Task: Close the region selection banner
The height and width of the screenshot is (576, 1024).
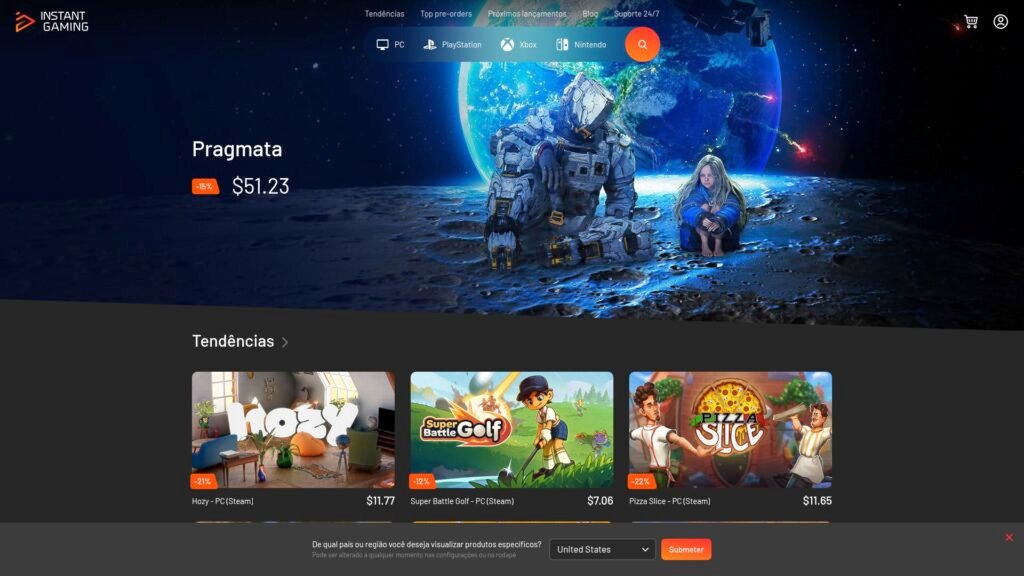Action: 1009,537
